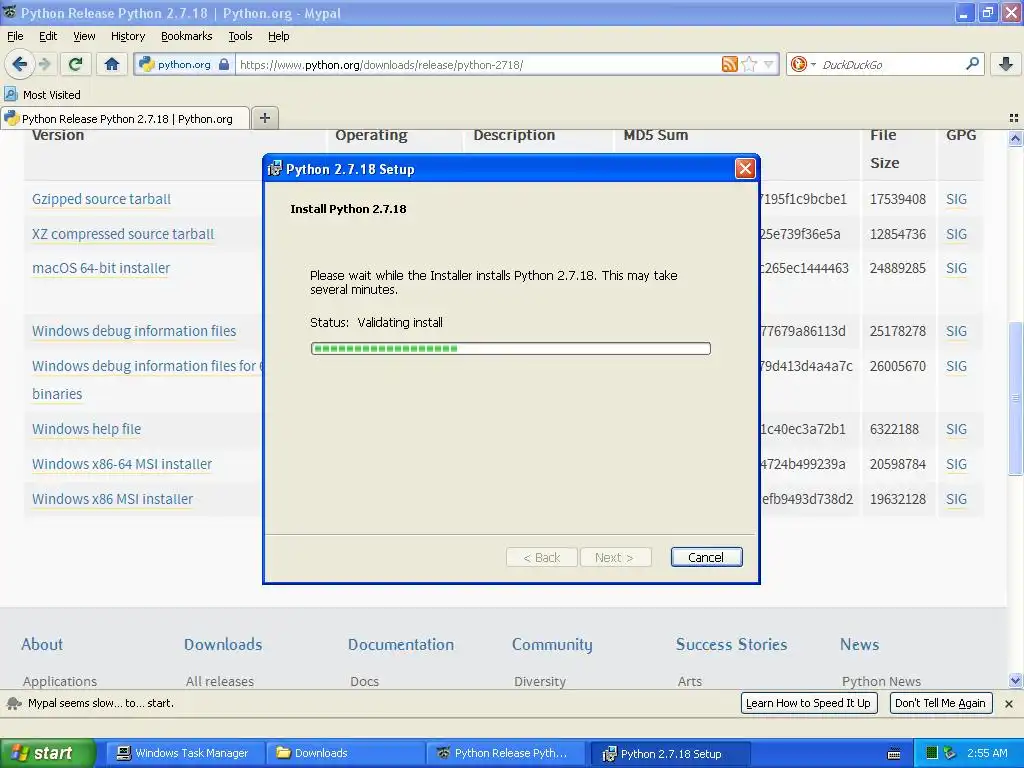Open the browser home page icon

[112, 64]
